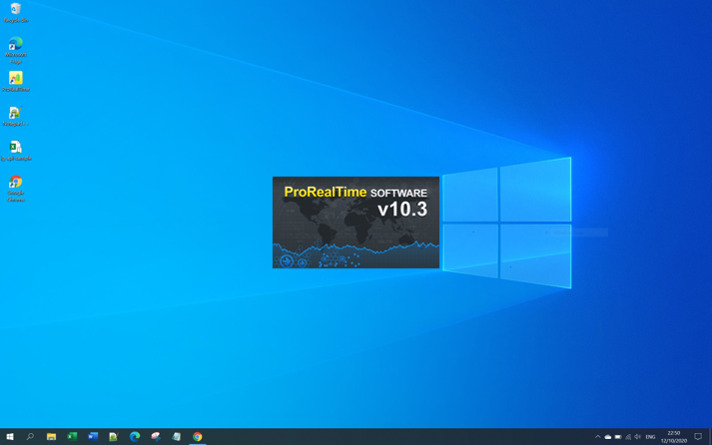Select the Recycle Bin desktop icon

coord(16,13)
